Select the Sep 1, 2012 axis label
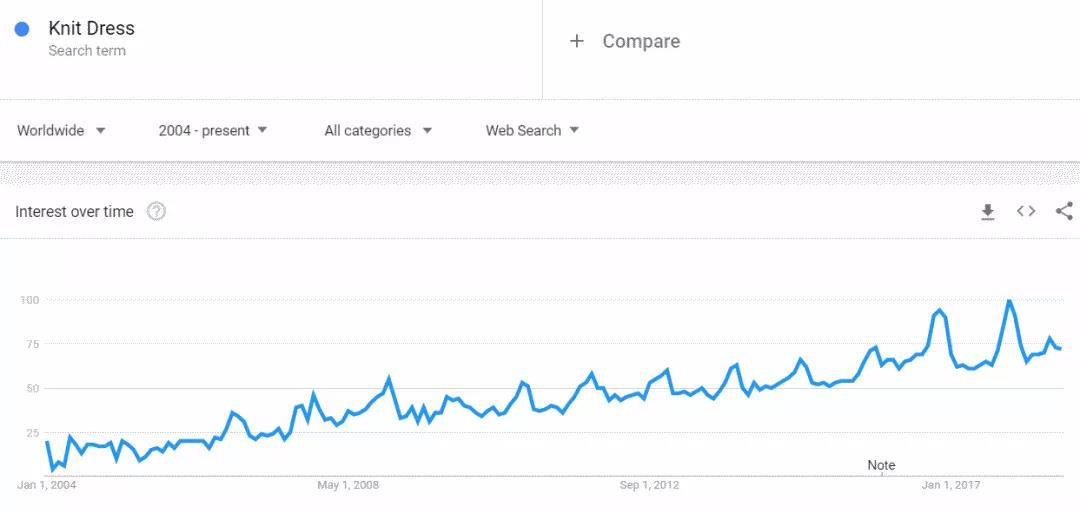 click(649, 485)
